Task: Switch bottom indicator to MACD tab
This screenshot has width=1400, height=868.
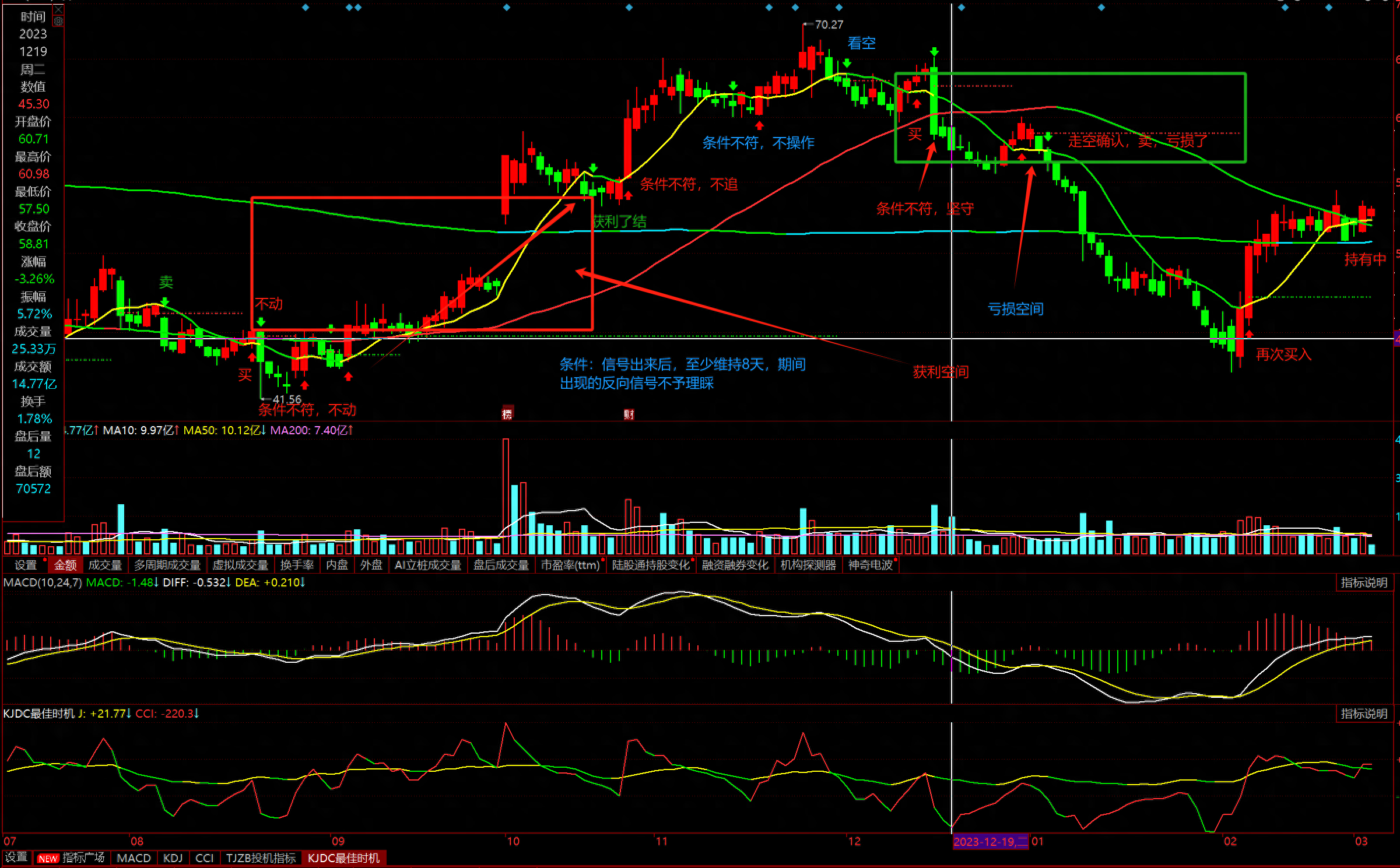Action: tap(134, 858)
